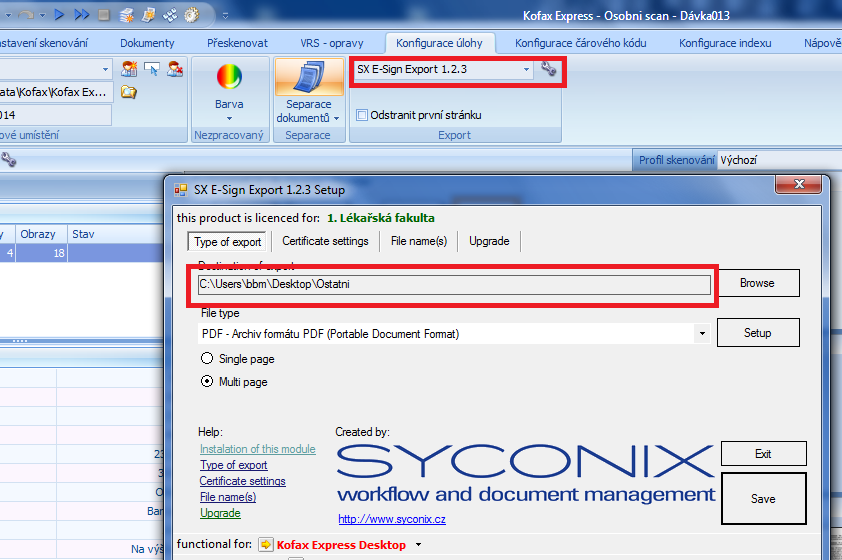The height and width of the screenshot is (560, 842).
Task: Click the yellow arrow icon beside Kofax Express Desktop
Action: point(266,544)
